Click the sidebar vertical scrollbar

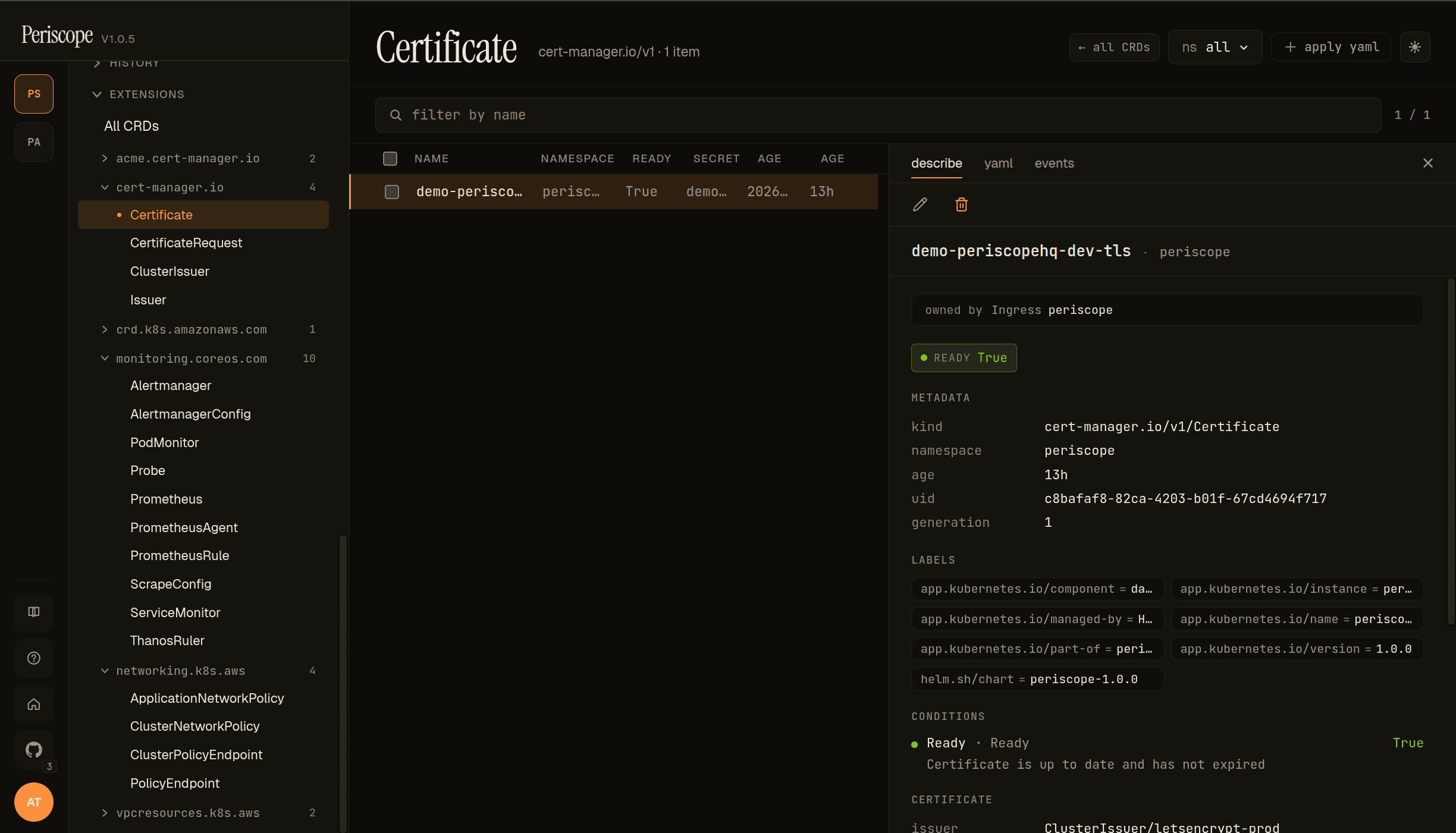tap(343, 683)
